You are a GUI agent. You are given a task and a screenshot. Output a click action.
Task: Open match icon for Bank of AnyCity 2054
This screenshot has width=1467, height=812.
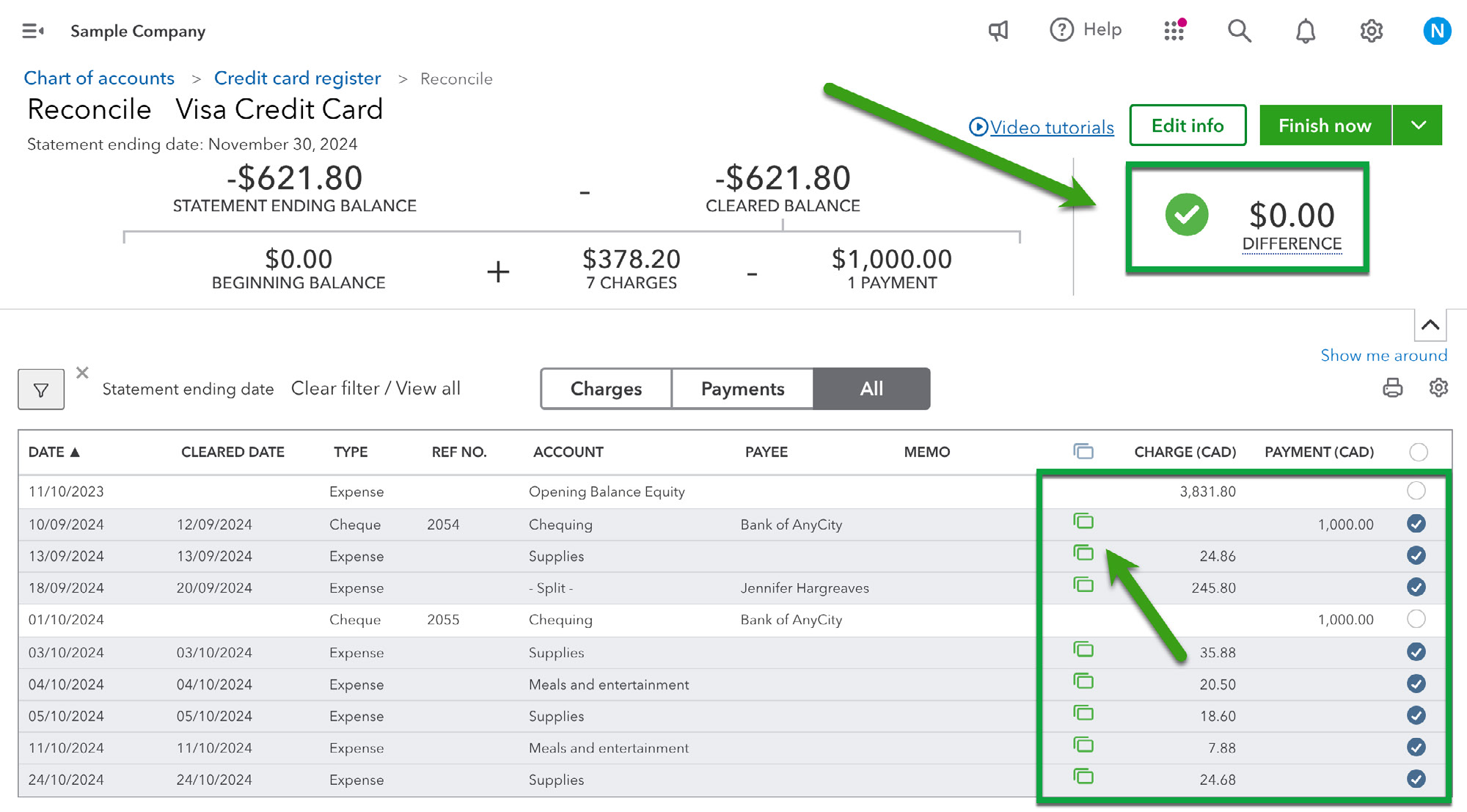[1083, 522]
